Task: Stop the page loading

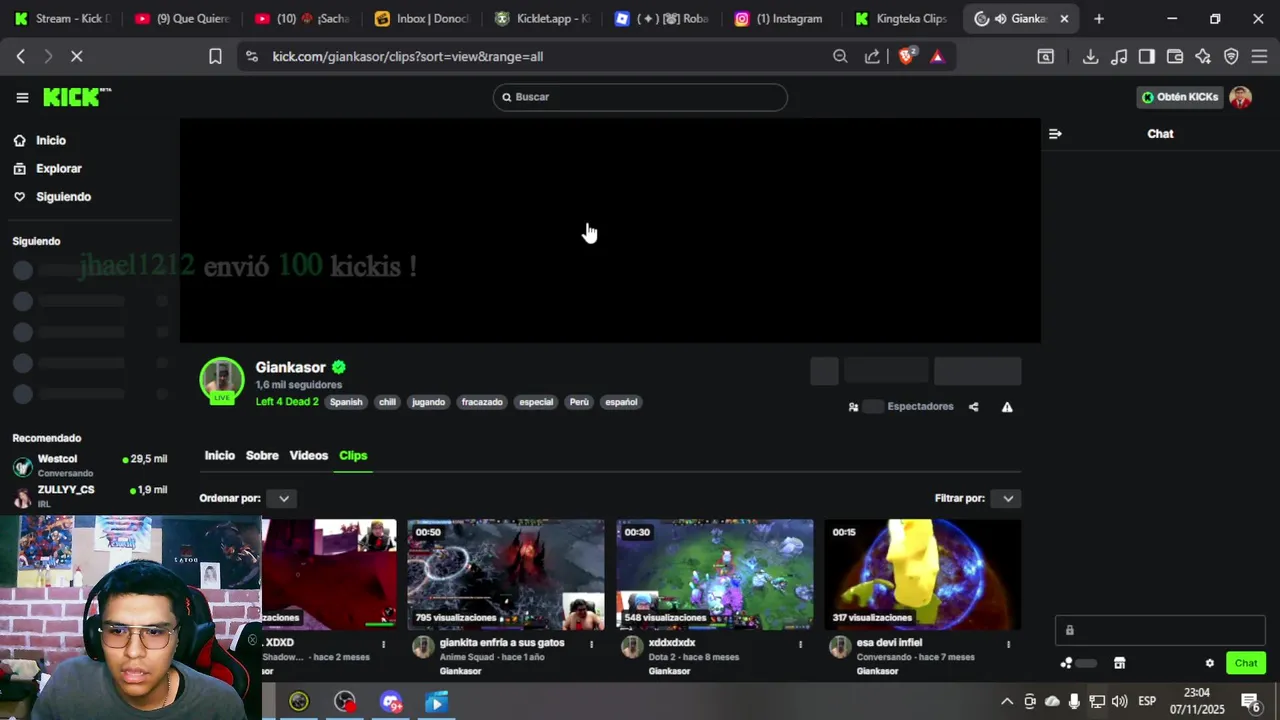Action: pyautogui.click(x=76, y=57)
